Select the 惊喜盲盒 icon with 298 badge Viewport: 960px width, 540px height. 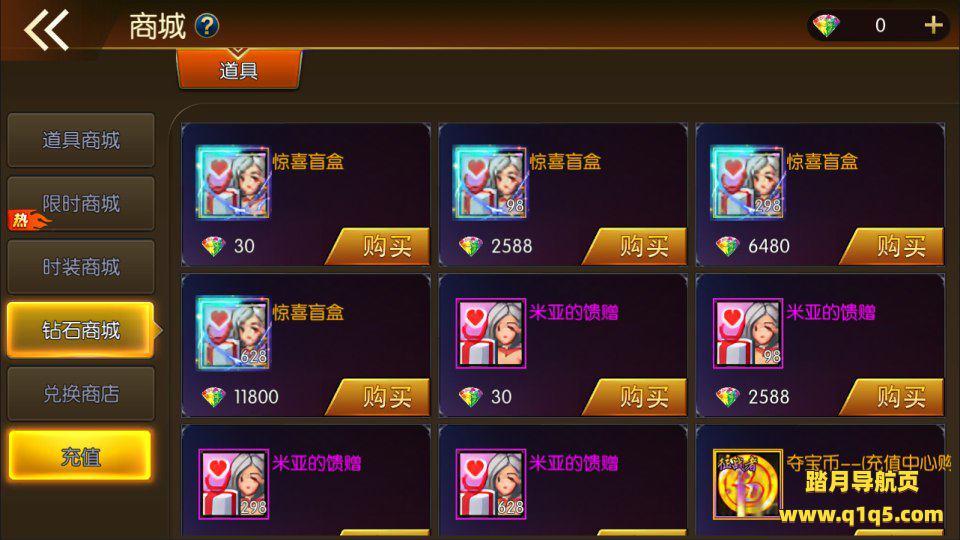point(747,182)
